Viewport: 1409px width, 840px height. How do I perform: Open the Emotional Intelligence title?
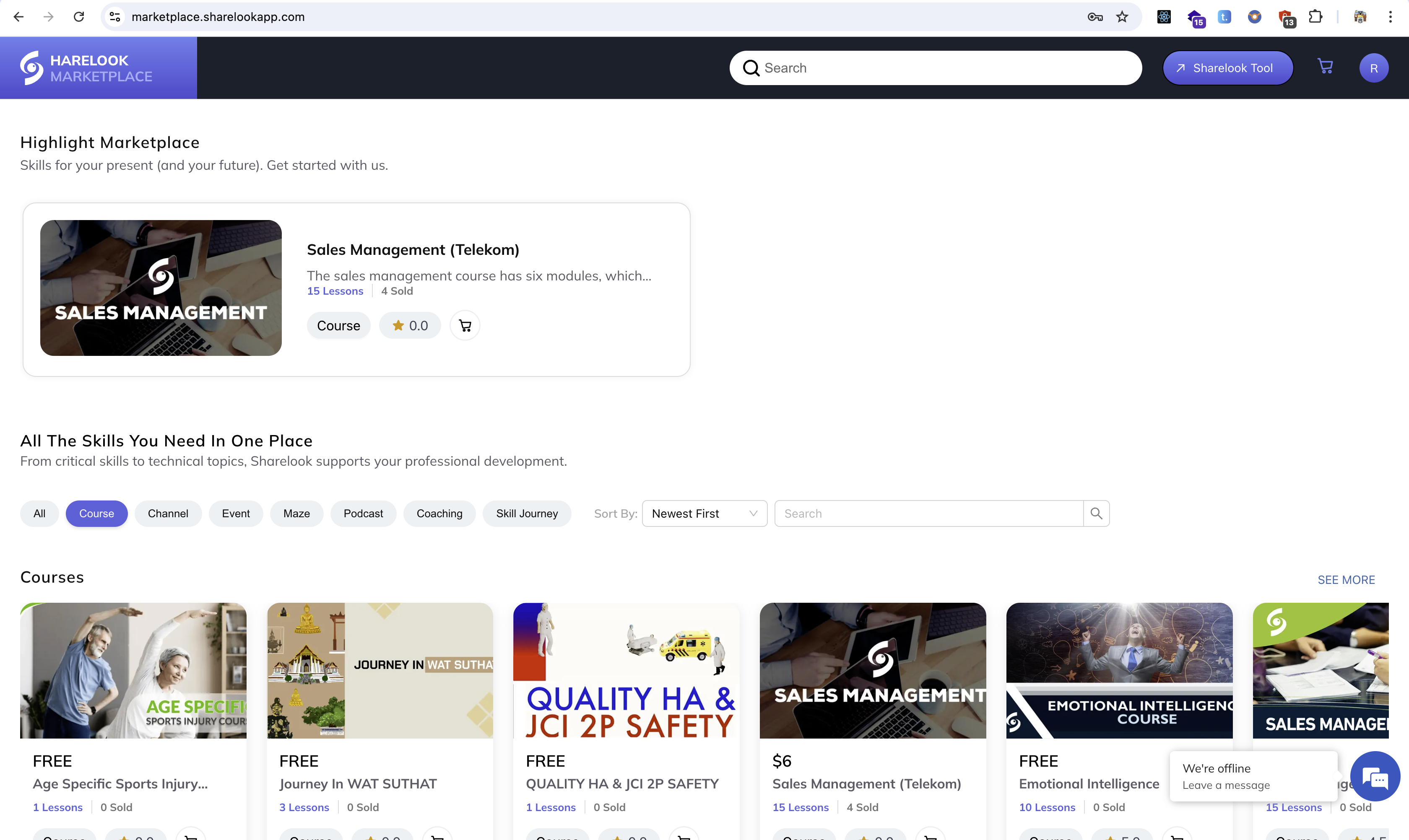point(1089,784)
